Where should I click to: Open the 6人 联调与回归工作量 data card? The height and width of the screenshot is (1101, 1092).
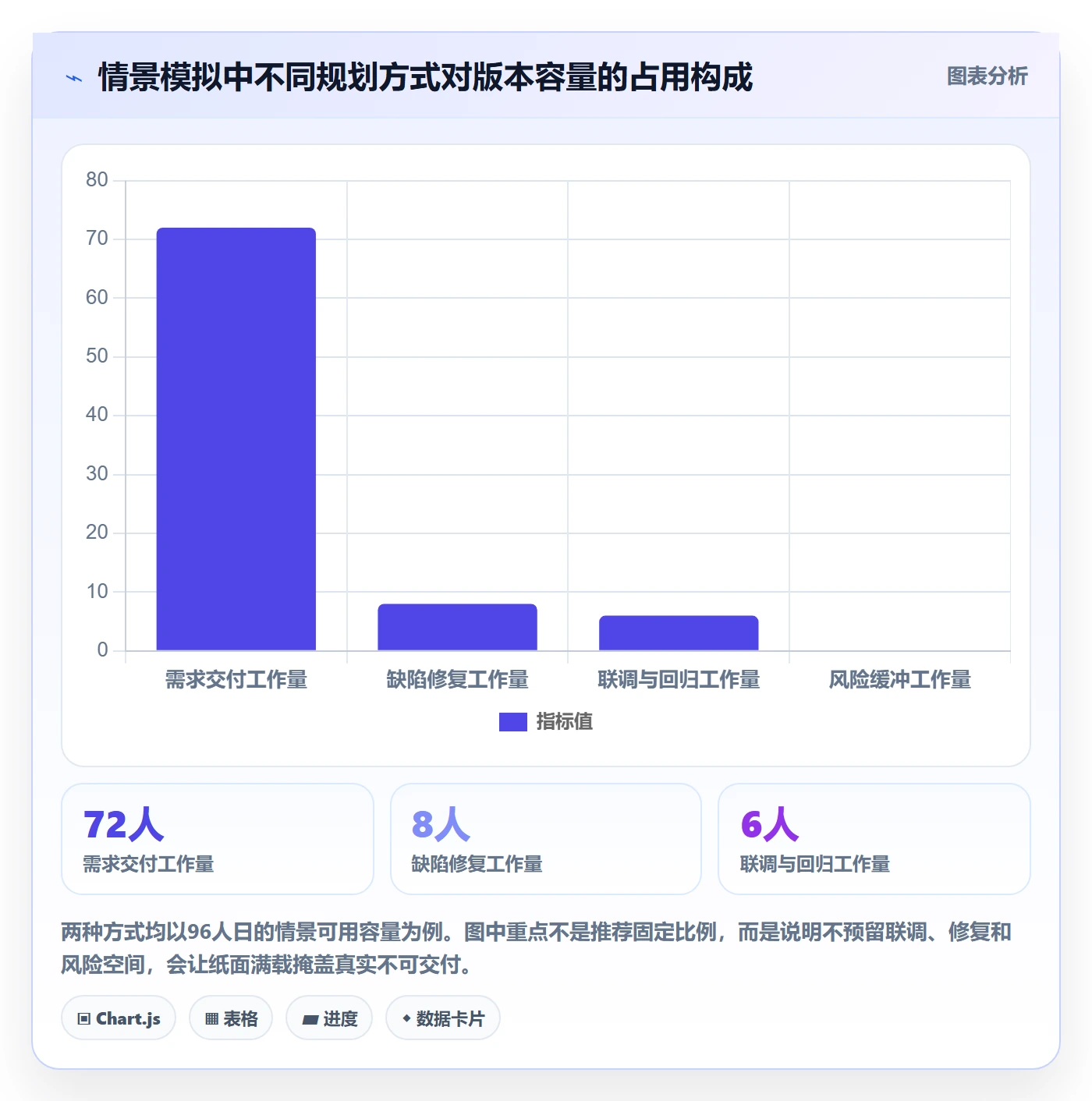(874, 839)
